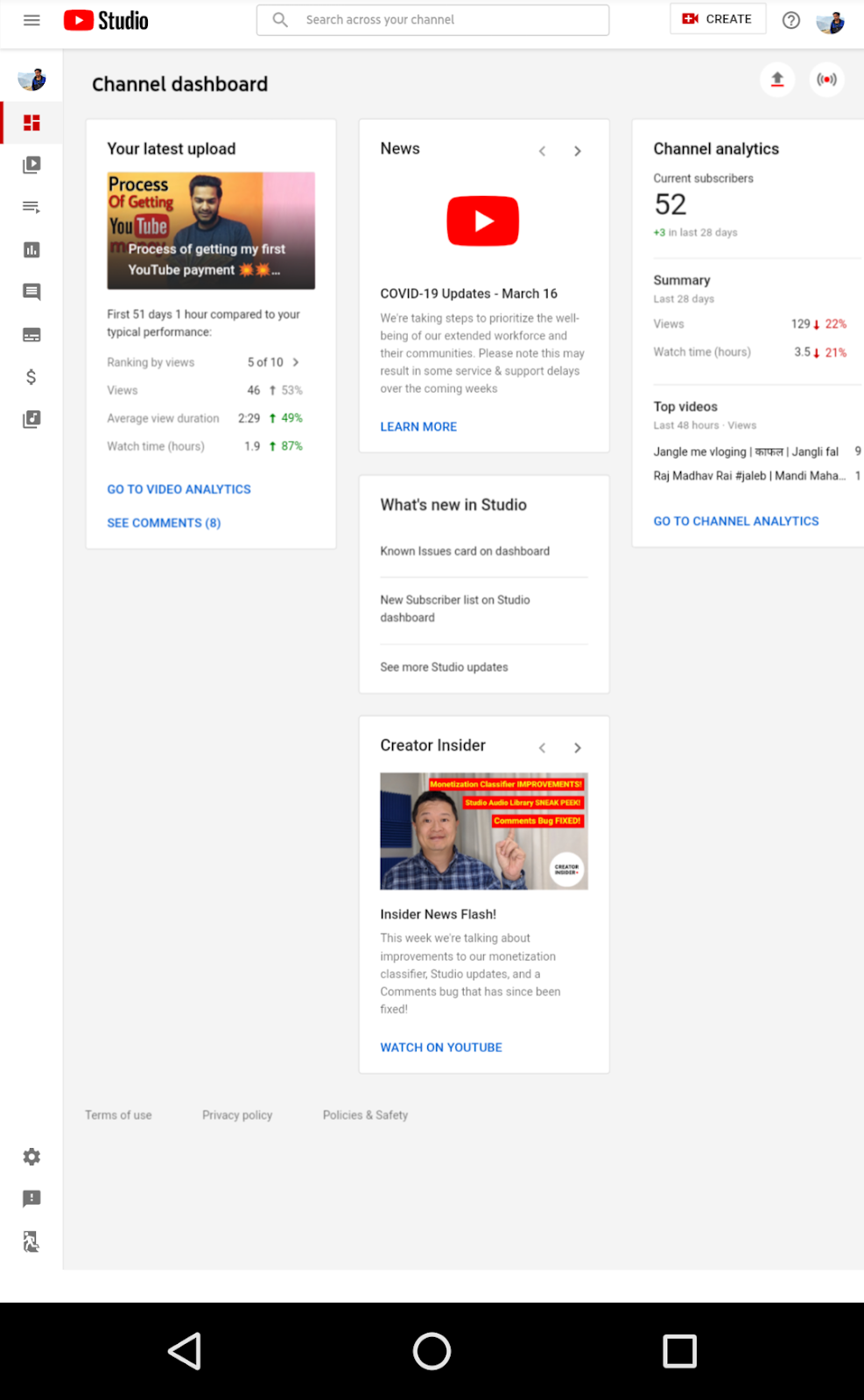Select the Dashboard sidebar icon
Image resolution: width=864 pixels, height=1400 pixels.
pyautogui.click(x=32, y=122)
